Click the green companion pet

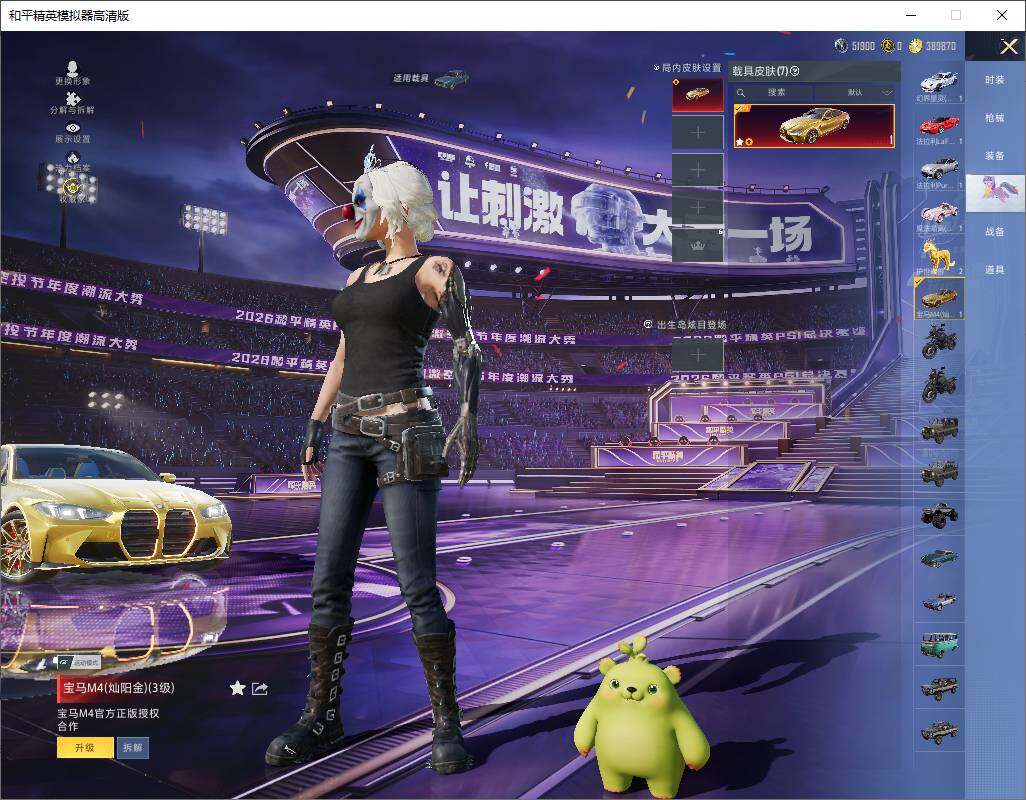point(640,718)
